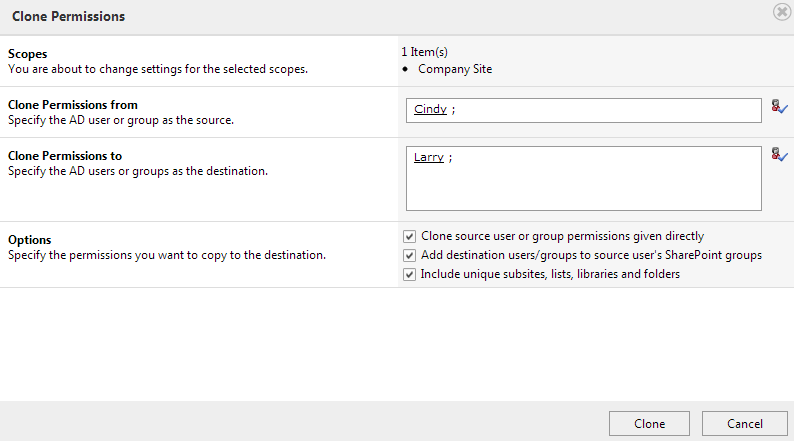Viewport: 794px width, 441px height.
Task: Click the Clone Permissions from heading
Action: [x=72, y=105]
